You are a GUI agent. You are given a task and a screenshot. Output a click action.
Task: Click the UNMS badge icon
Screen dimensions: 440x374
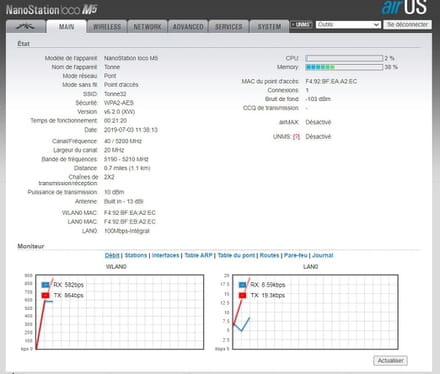pos(301,25)
